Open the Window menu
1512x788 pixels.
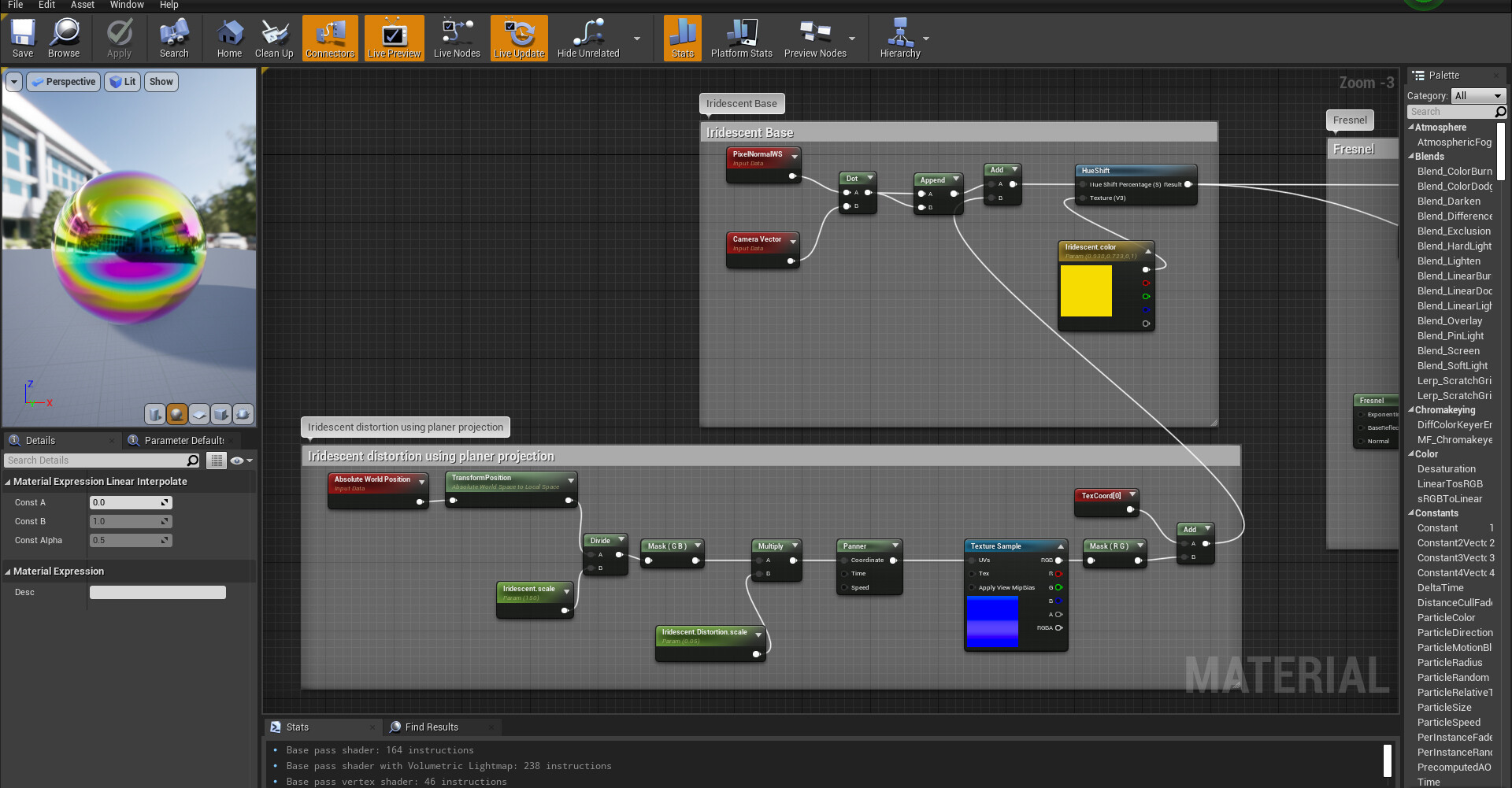(x=126, y=5)
